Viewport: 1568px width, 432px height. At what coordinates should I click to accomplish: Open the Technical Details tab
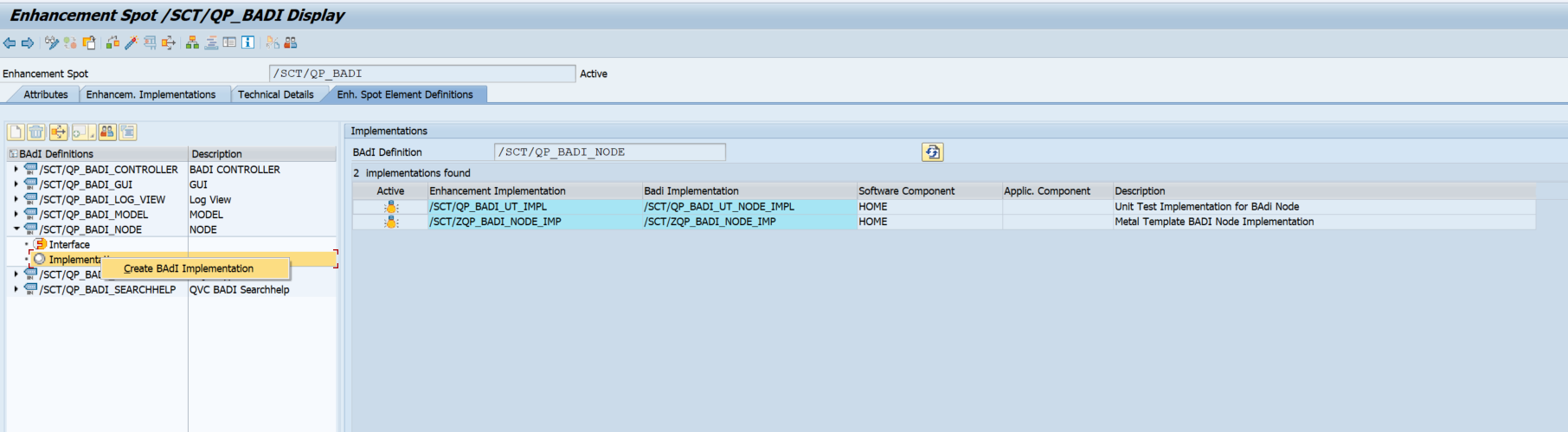coord(275,94)
